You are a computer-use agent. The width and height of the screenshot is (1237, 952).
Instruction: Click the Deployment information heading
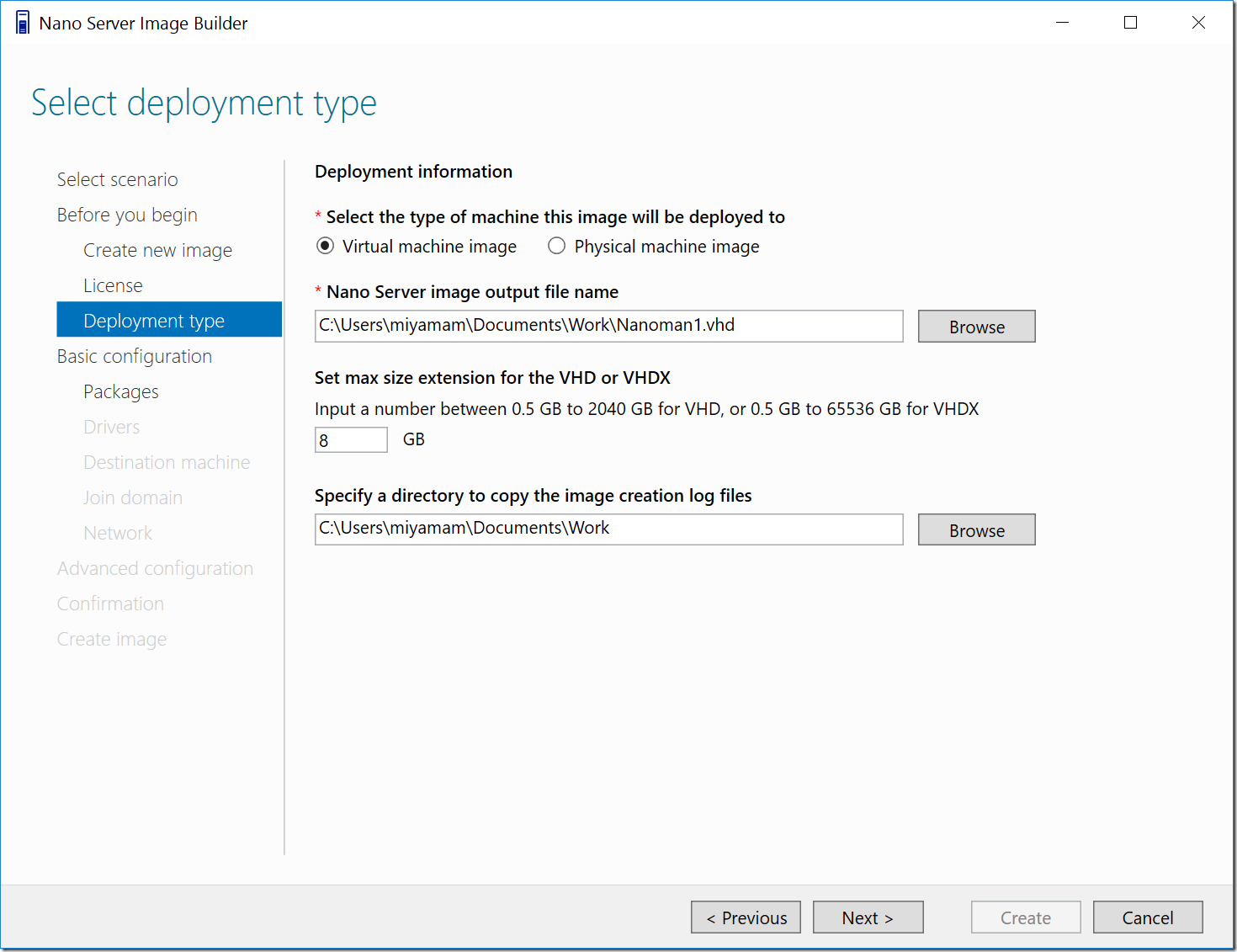click(x=413, y=172)
